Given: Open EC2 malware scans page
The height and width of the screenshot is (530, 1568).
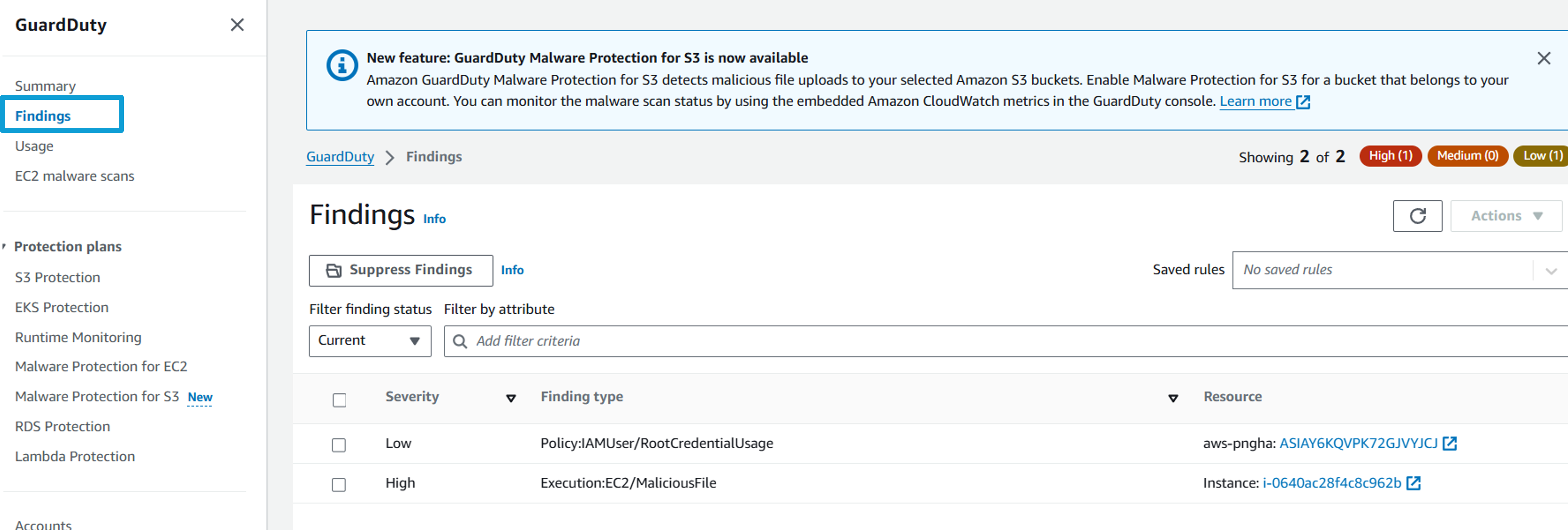Looking at the screenshot, I should pyautogui.click(x=75, y=176).
